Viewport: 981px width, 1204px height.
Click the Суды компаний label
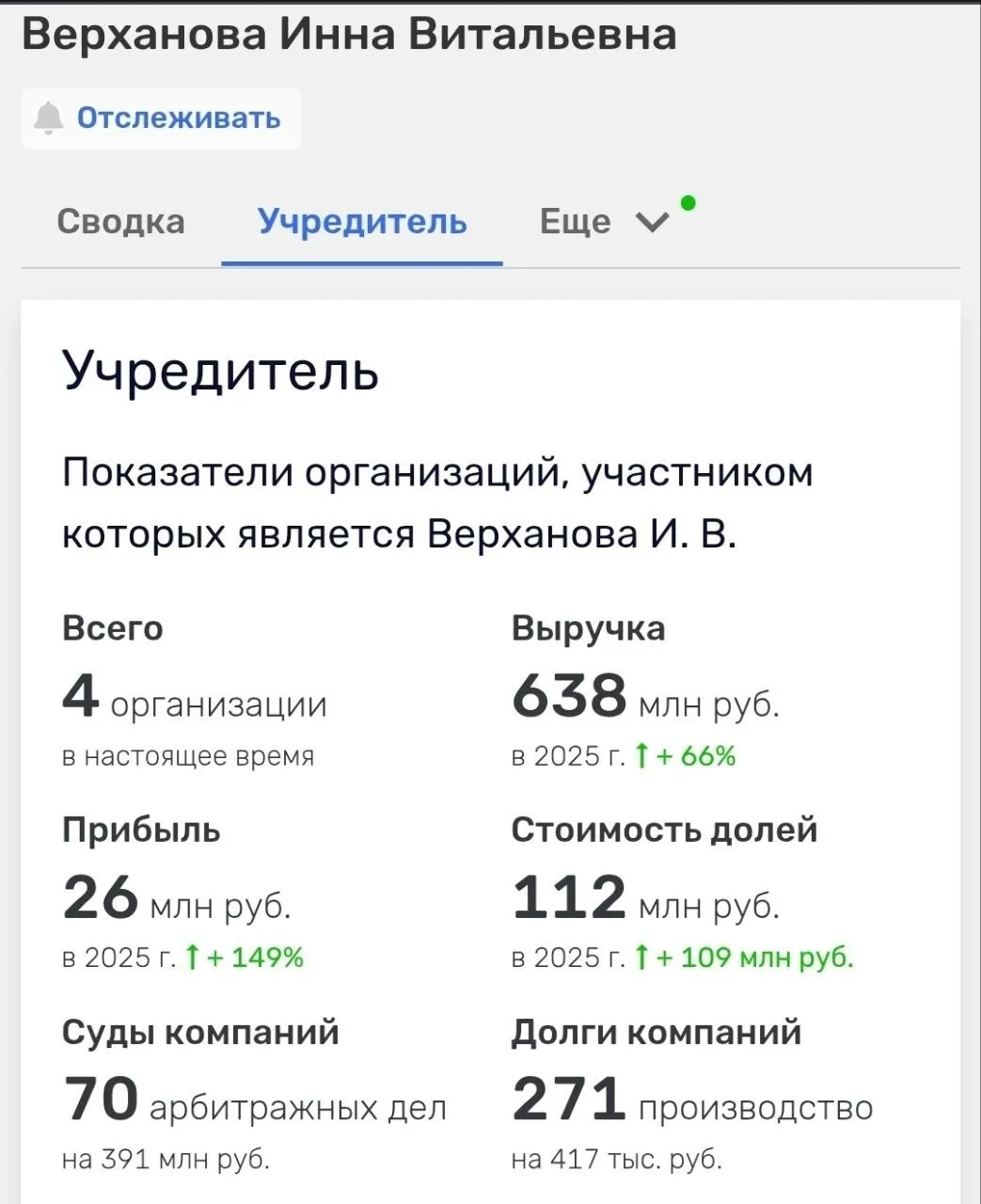coord(200,1033)
